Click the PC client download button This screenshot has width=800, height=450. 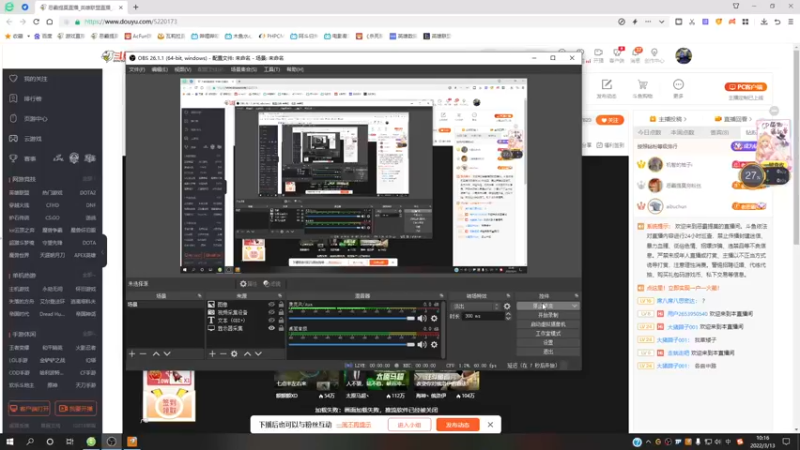746,87
